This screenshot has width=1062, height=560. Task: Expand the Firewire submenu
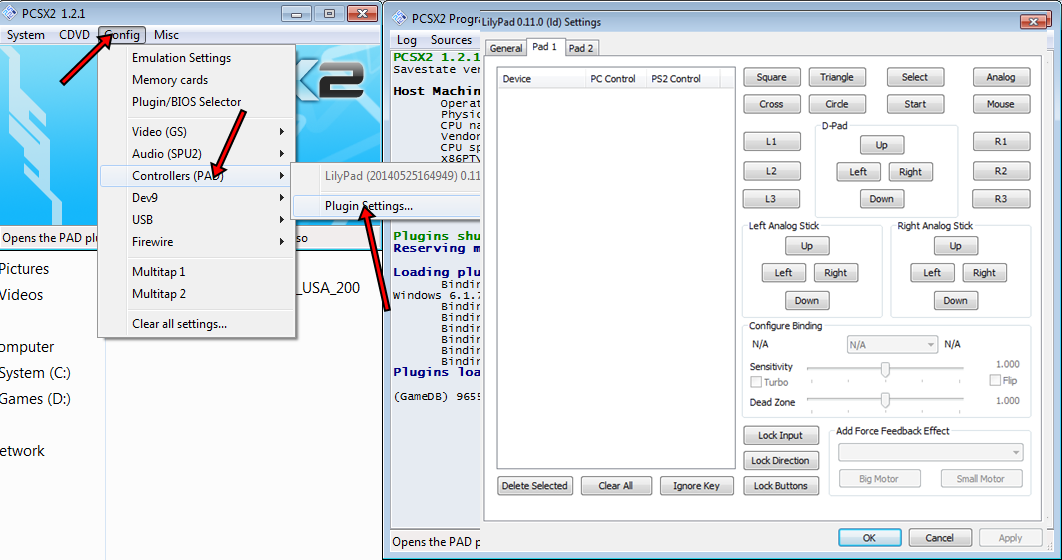point(197,242)
